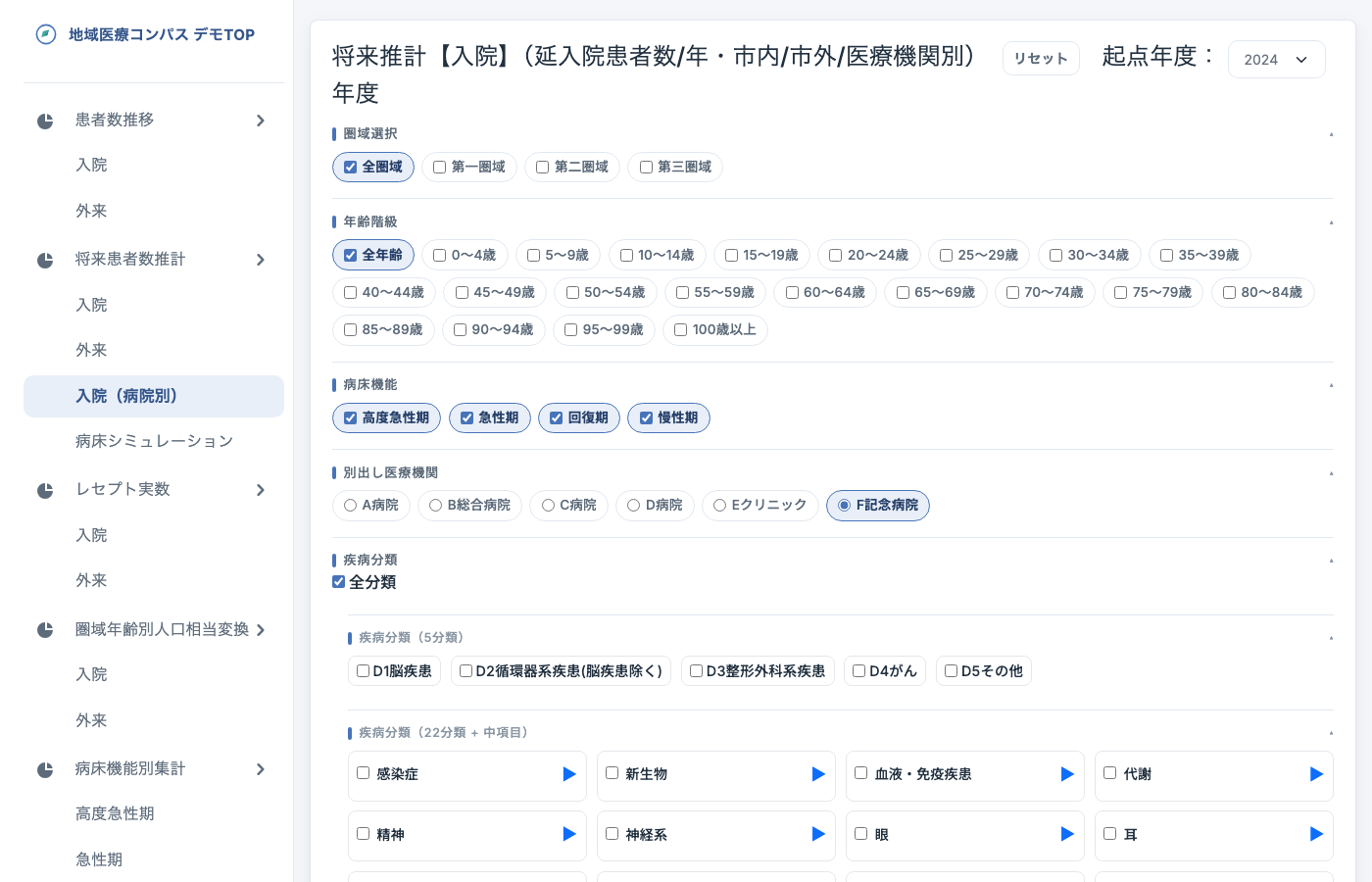
Task: Collapse the 別出し医療機関 filter section arrow
Action: pos(1331,474)
